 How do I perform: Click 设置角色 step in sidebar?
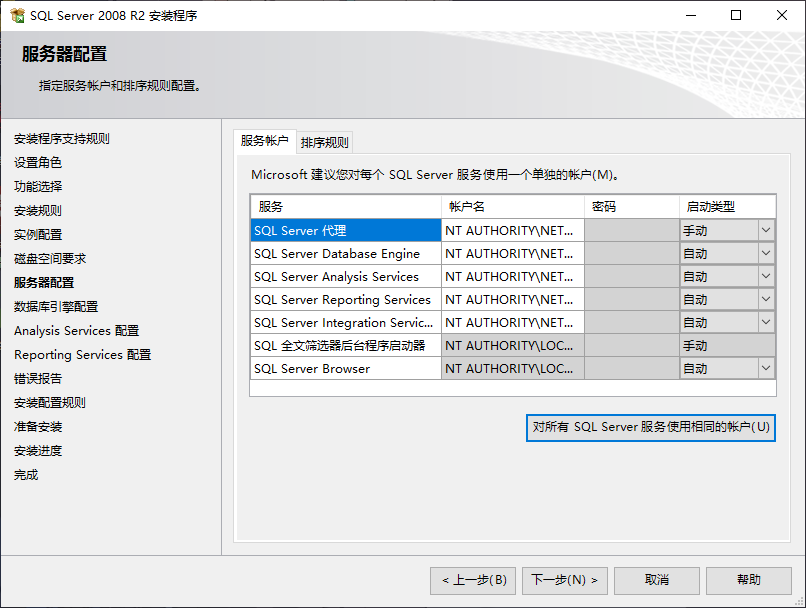pyautogui.click(x=38, y=163)
